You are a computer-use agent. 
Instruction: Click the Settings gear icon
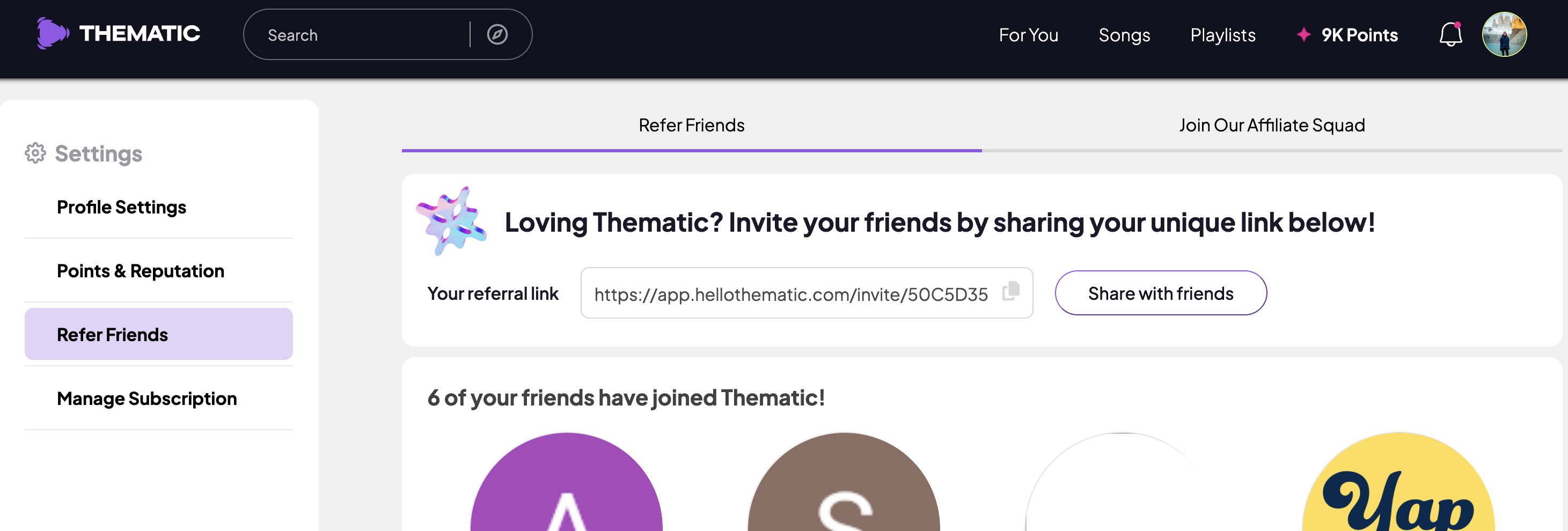tap(35, 153)
